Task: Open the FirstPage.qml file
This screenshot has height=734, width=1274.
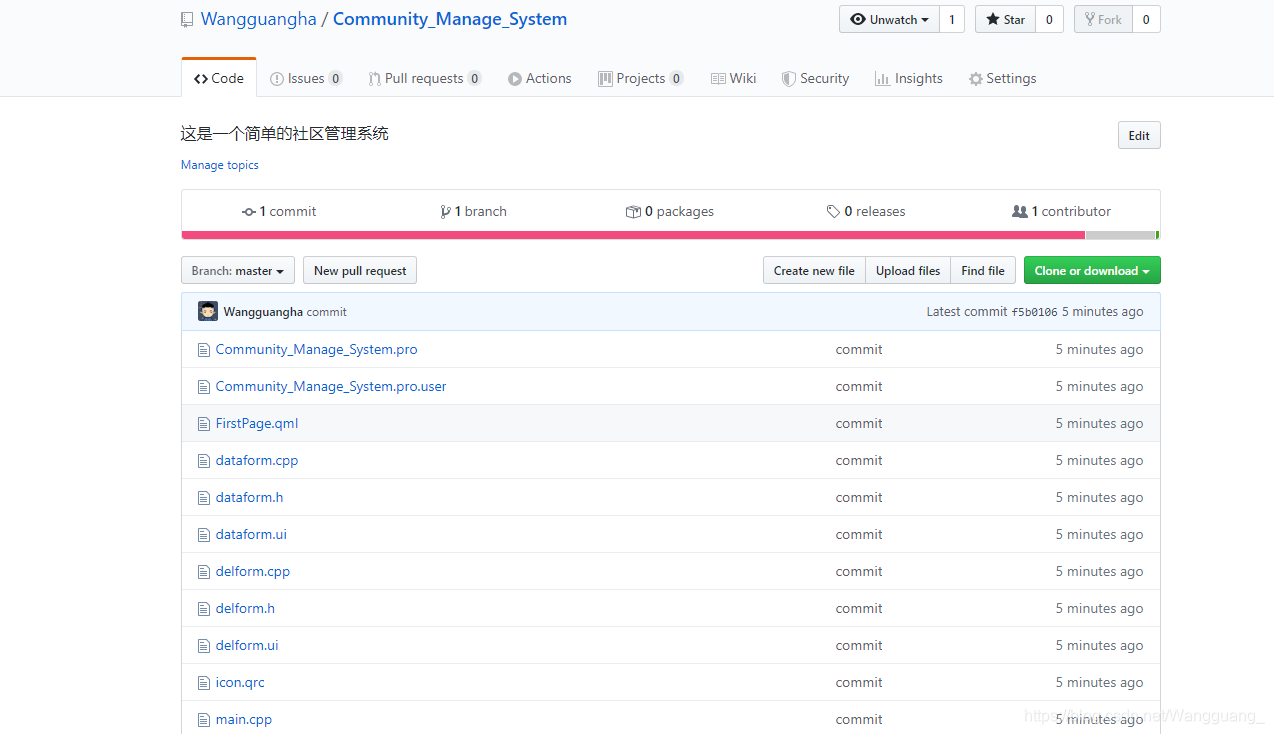Action: 257,424
